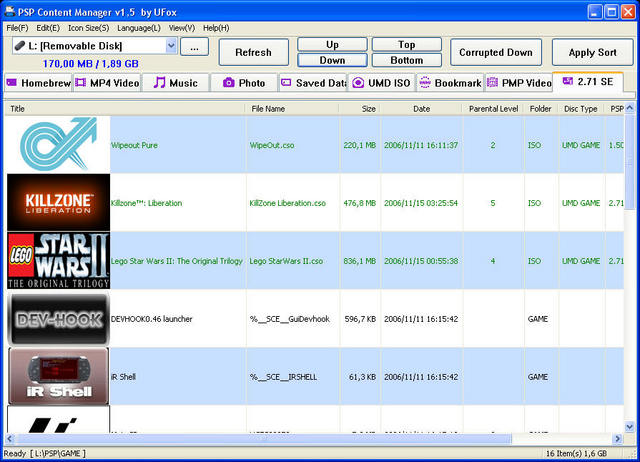Click the '170,00 MB / 1,89 GB' capacity text
The height and width of the screenshot is (462, 640).
coord(91,64)
